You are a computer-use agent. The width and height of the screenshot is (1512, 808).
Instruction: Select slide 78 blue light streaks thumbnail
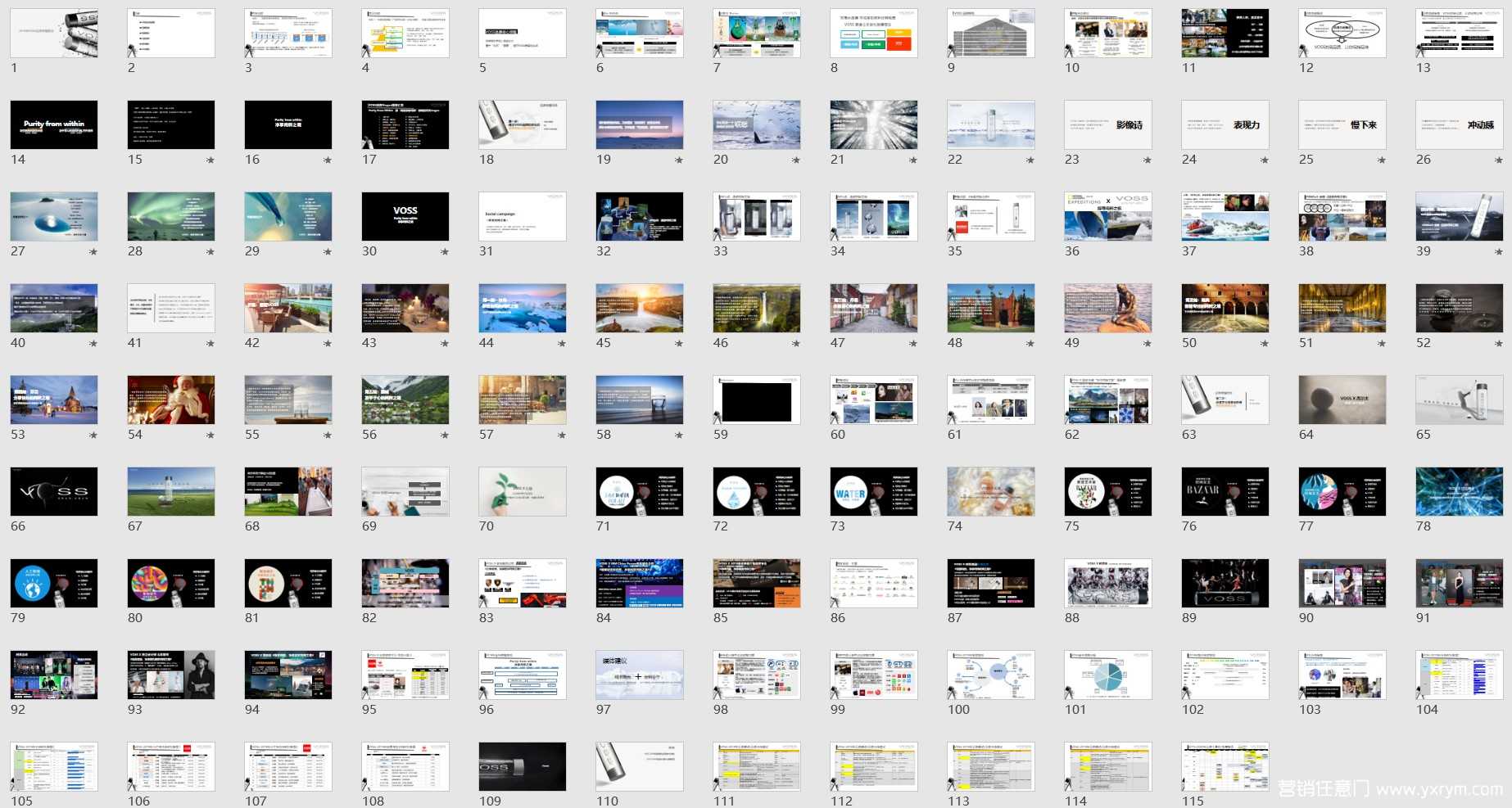click(x=1460, y=491)
